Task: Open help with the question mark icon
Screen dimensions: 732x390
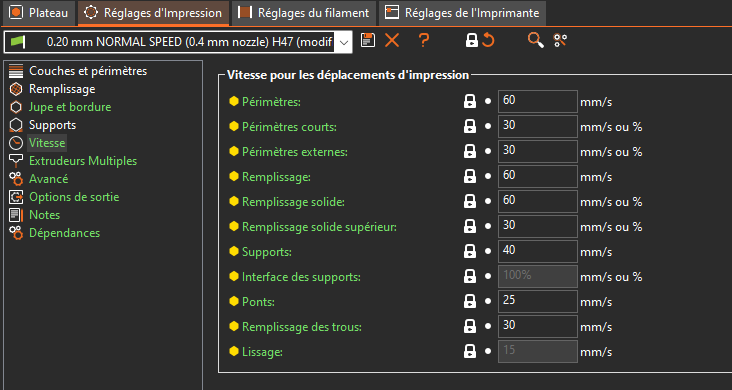Action: (423, 41)
